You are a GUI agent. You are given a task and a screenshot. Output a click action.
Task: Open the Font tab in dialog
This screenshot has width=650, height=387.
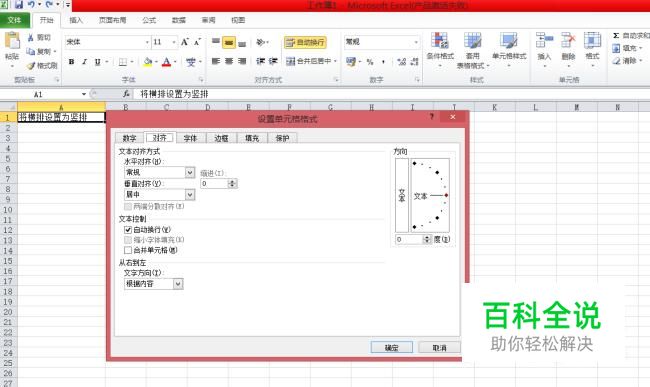pyautogui.click(x=190, y=138)
